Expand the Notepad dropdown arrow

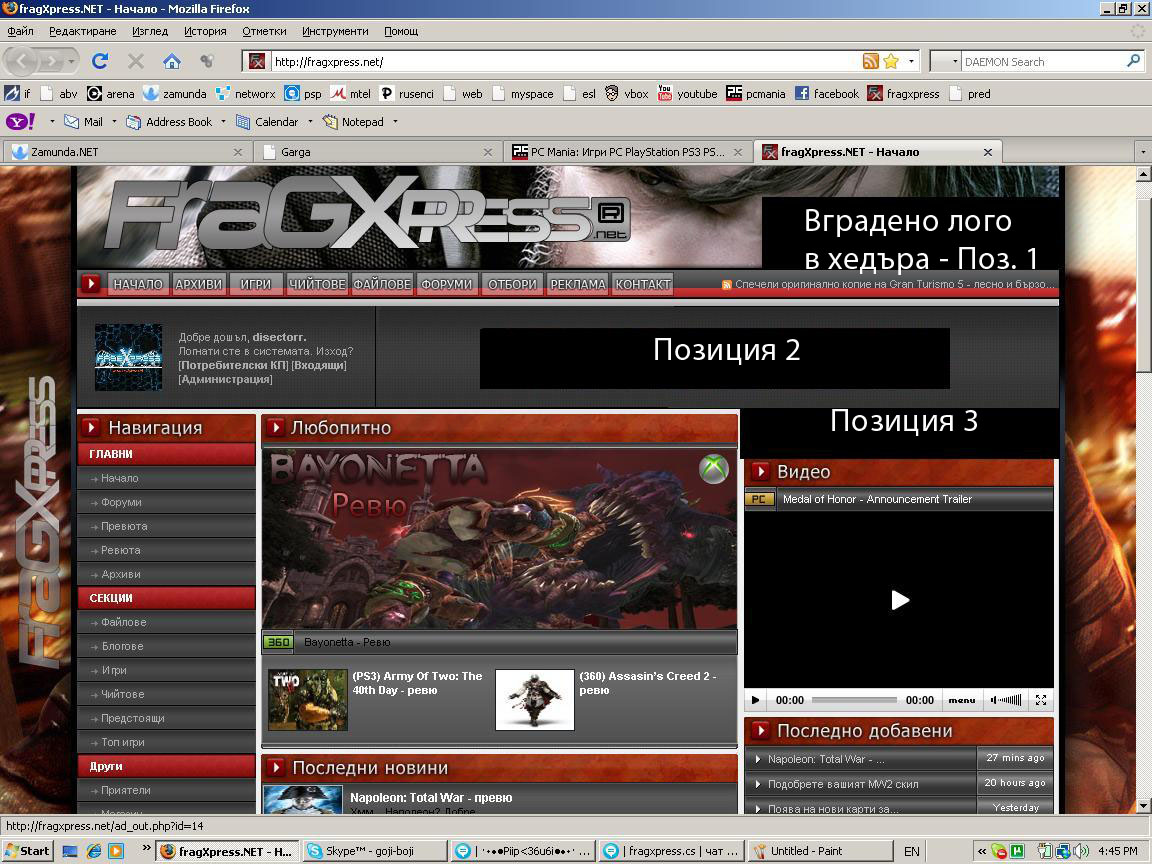pos(395,121)
